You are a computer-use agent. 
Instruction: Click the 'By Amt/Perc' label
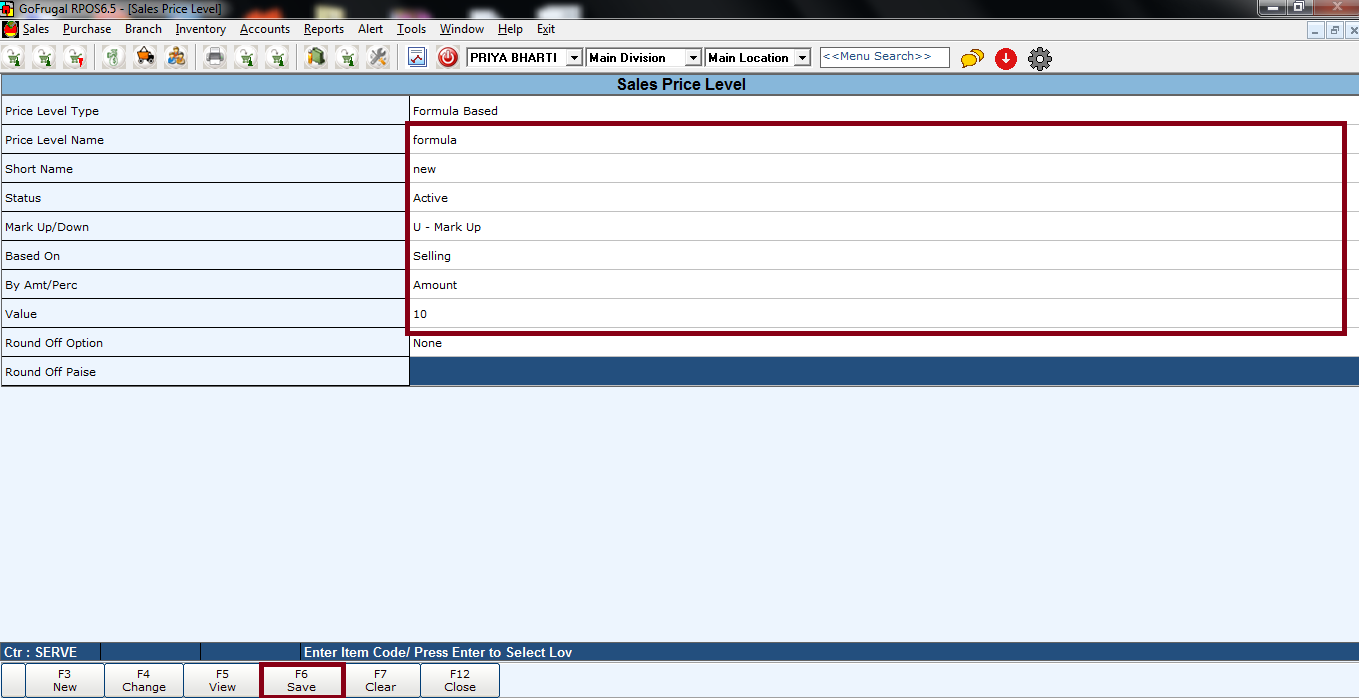41,285
